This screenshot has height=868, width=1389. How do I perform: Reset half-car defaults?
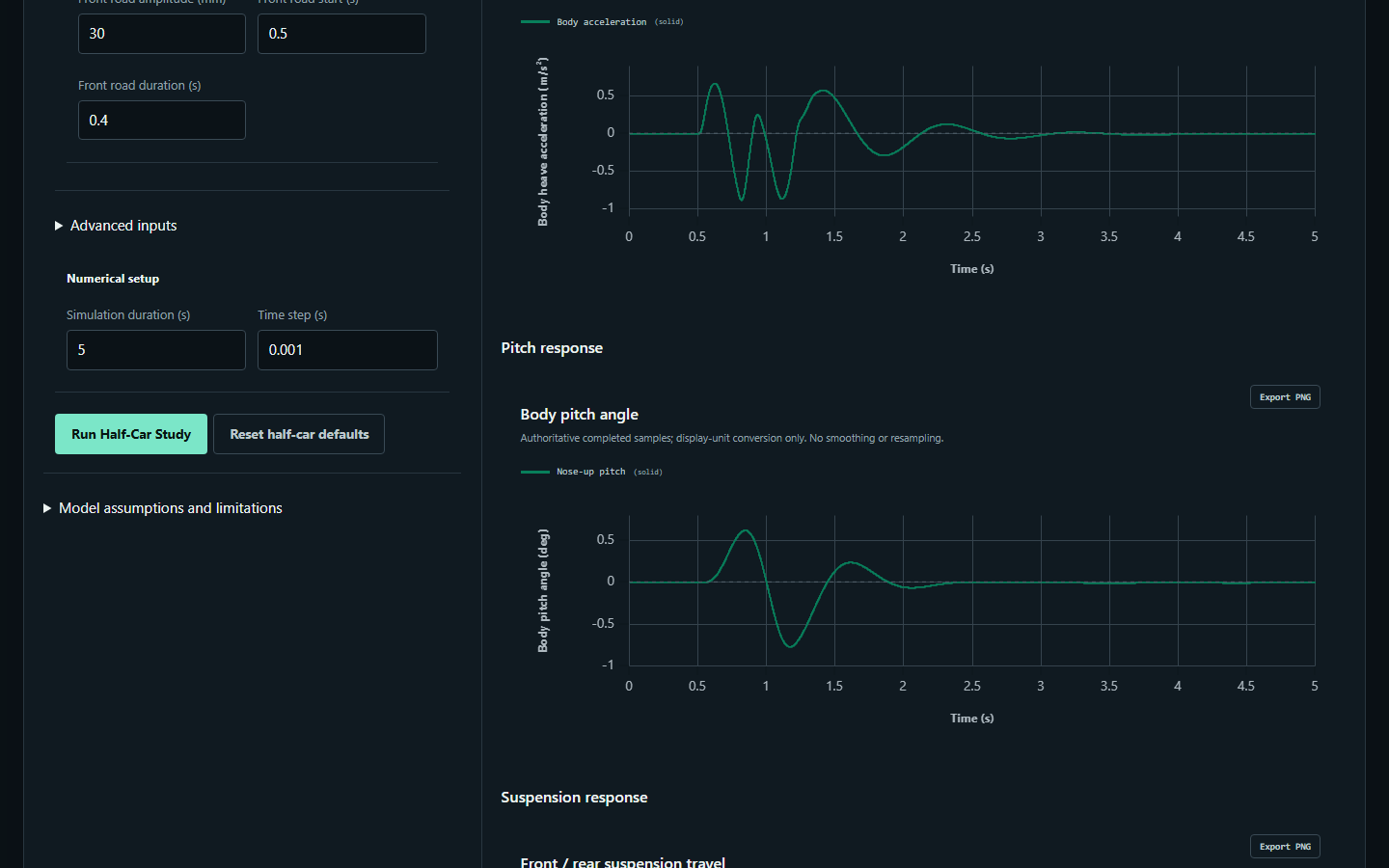299,434
